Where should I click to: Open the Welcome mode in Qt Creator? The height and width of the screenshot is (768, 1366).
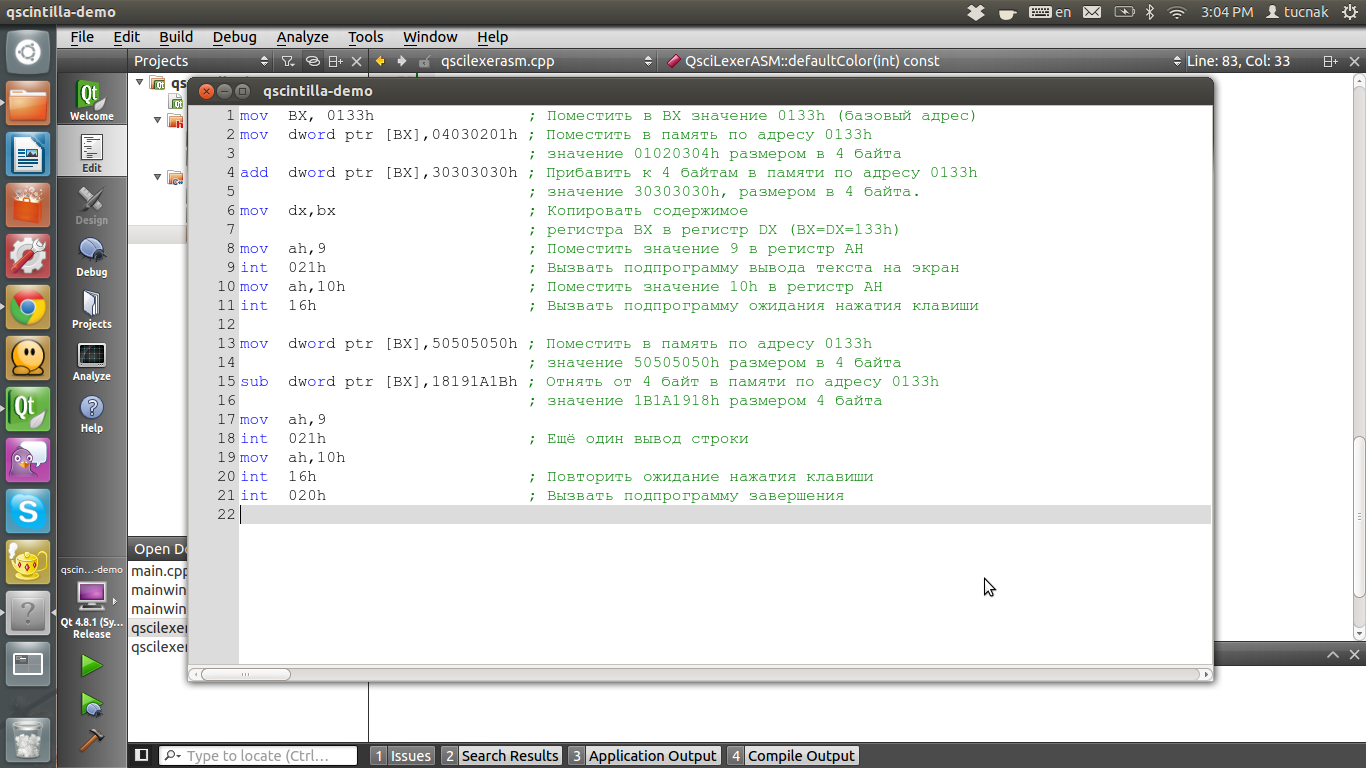(91, 100)
